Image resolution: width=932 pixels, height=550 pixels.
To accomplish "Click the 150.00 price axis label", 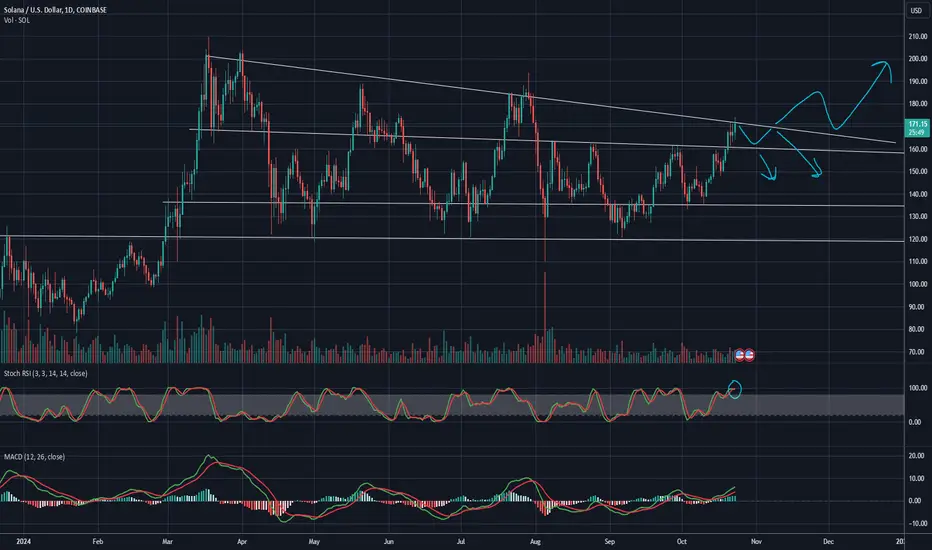I will tap(917, 171).
